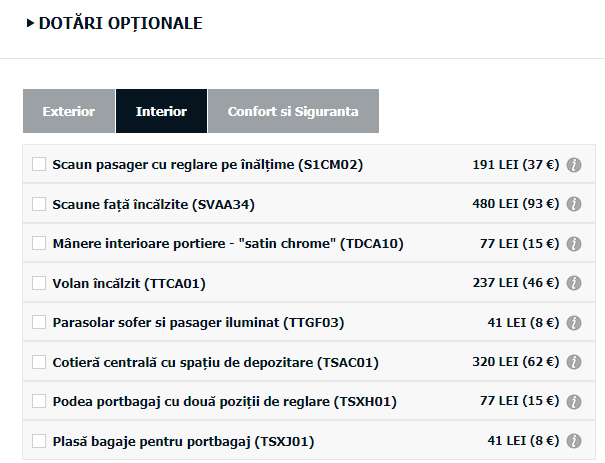Check Plasă bagaje pentru portbagaj option

(39, 441)
